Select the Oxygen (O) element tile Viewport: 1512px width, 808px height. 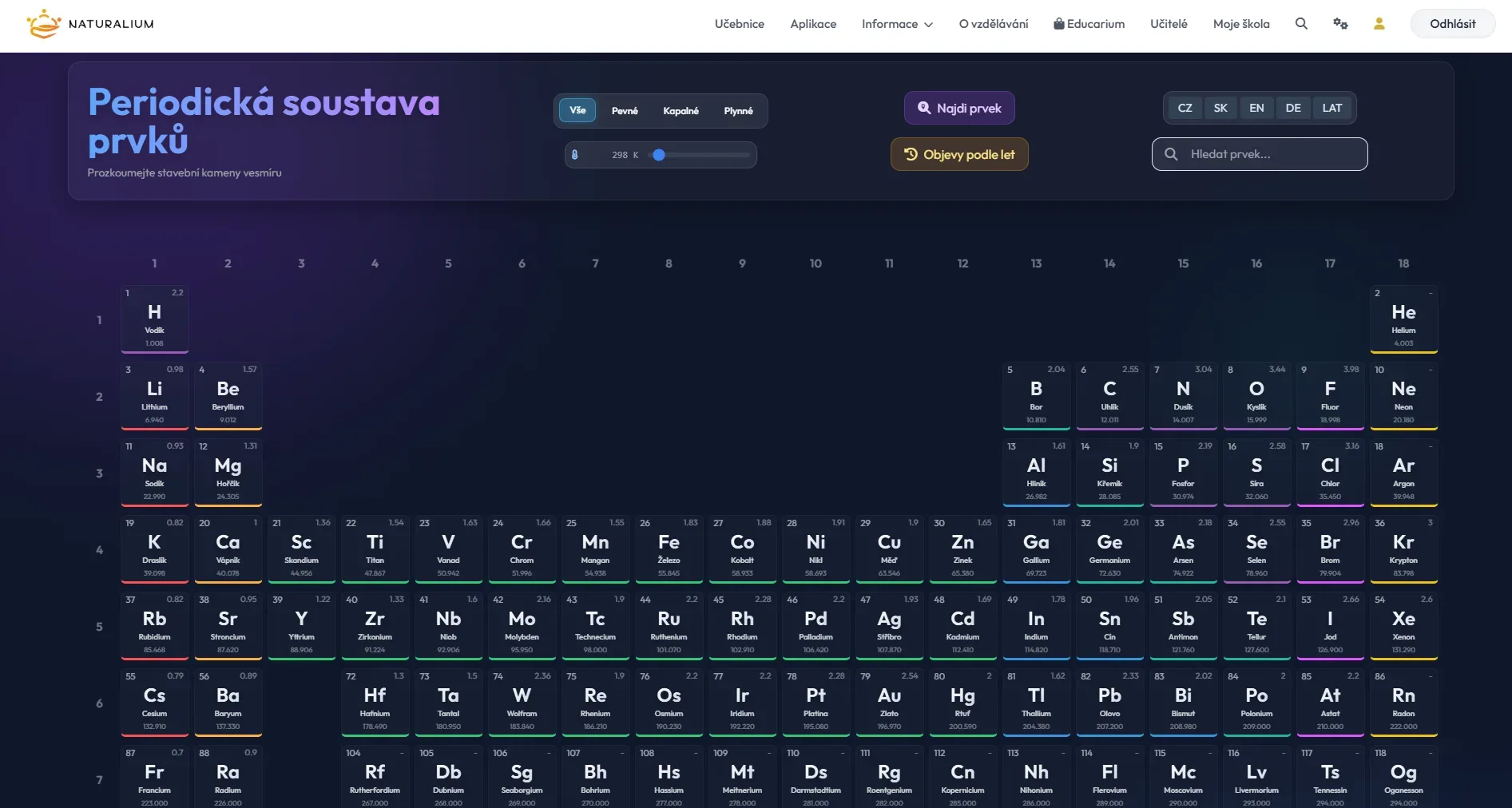tap(1256, 396)
